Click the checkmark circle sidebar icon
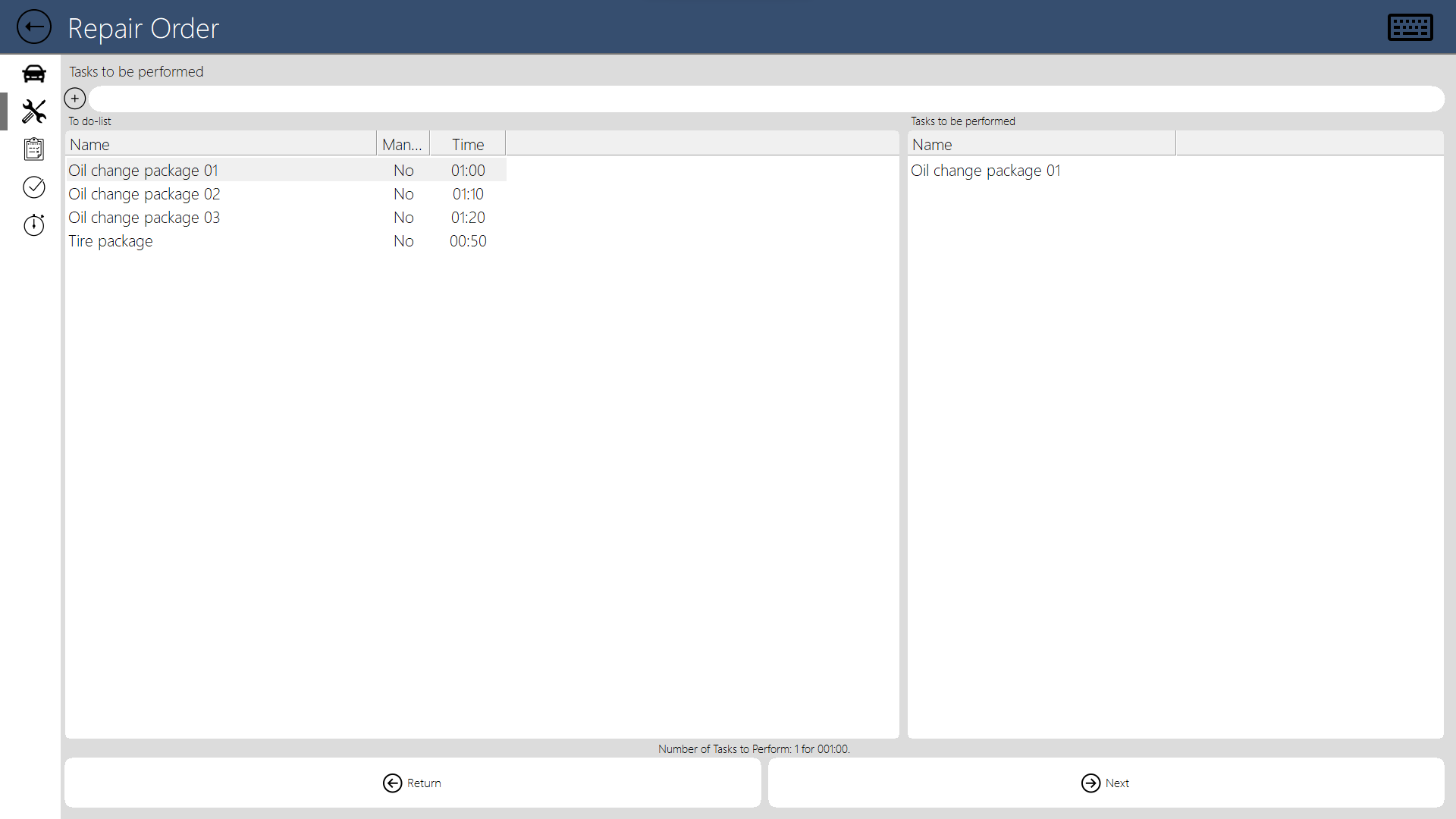Viewport: 1456px width, 819px height. tap(34, 187)
